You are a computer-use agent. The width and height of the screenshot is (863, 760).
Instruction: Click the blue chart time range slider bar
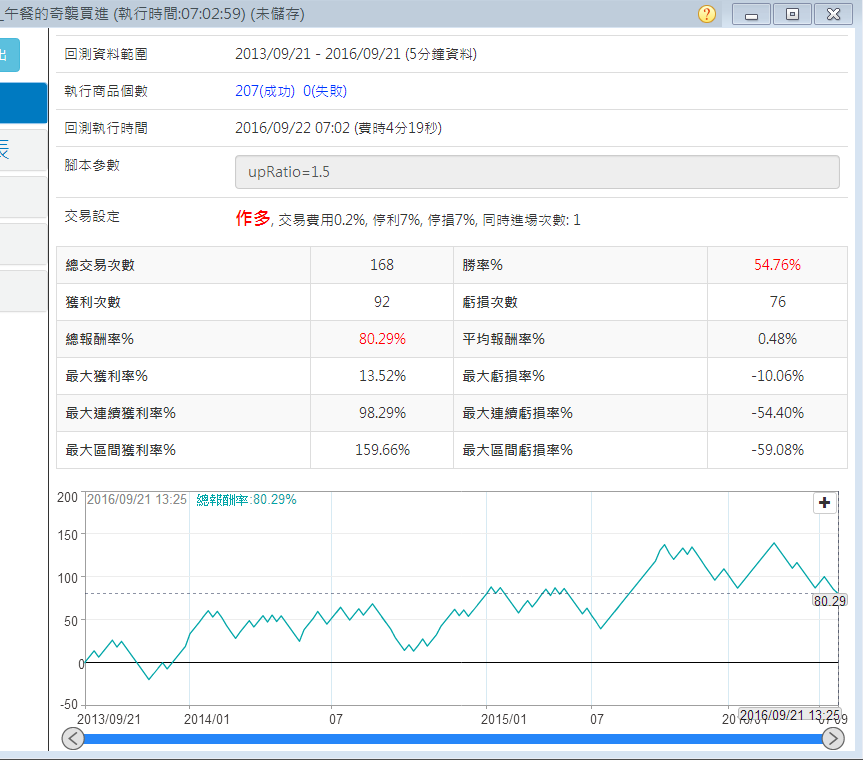tap(453, 739)
